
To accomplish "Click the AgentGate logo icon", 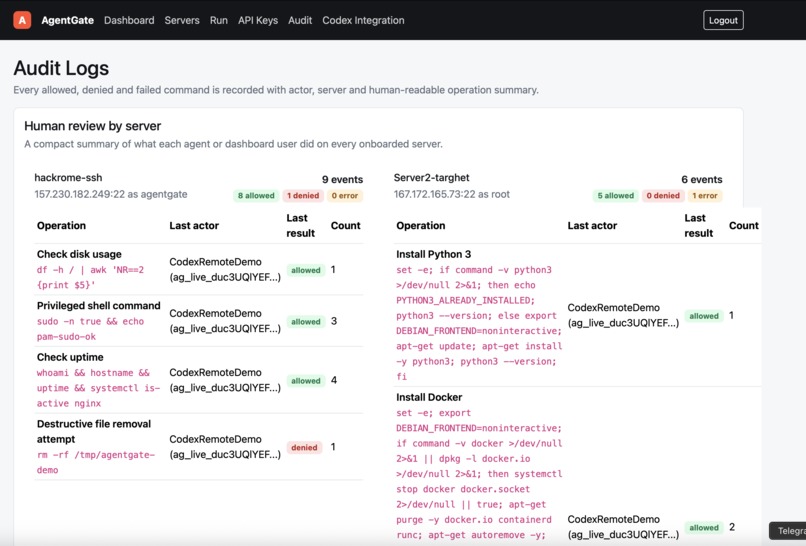I will click(22, 20).
